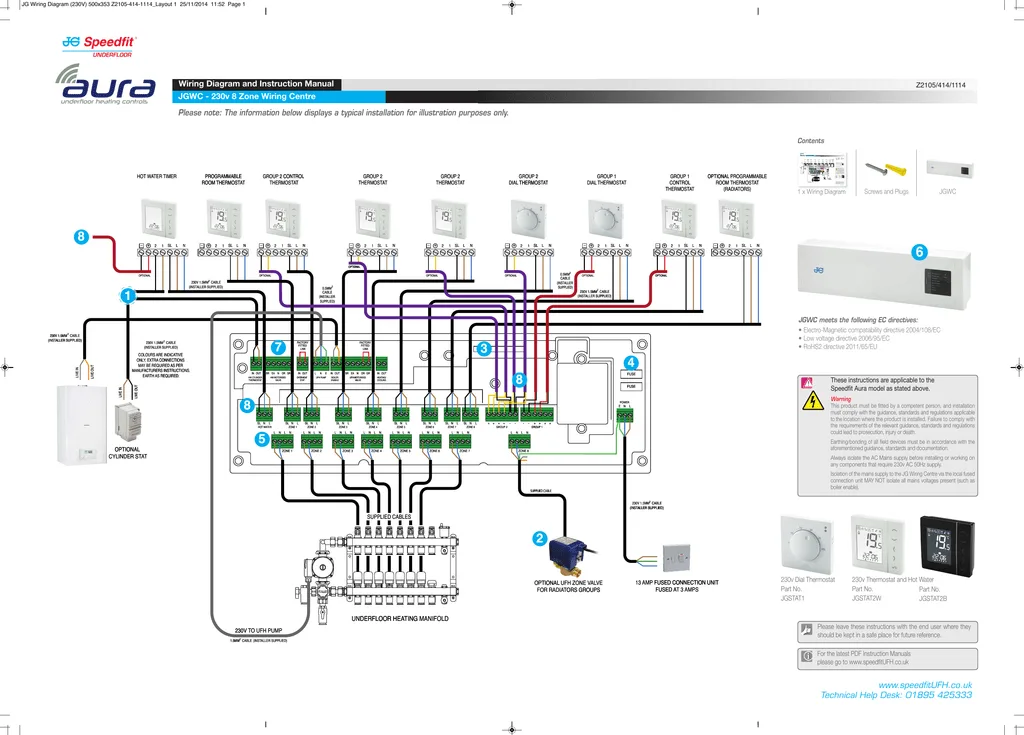Click the note icon beside 'Please leave these instructions'
Screen dimensions: 1024x735
pos(807,630)
